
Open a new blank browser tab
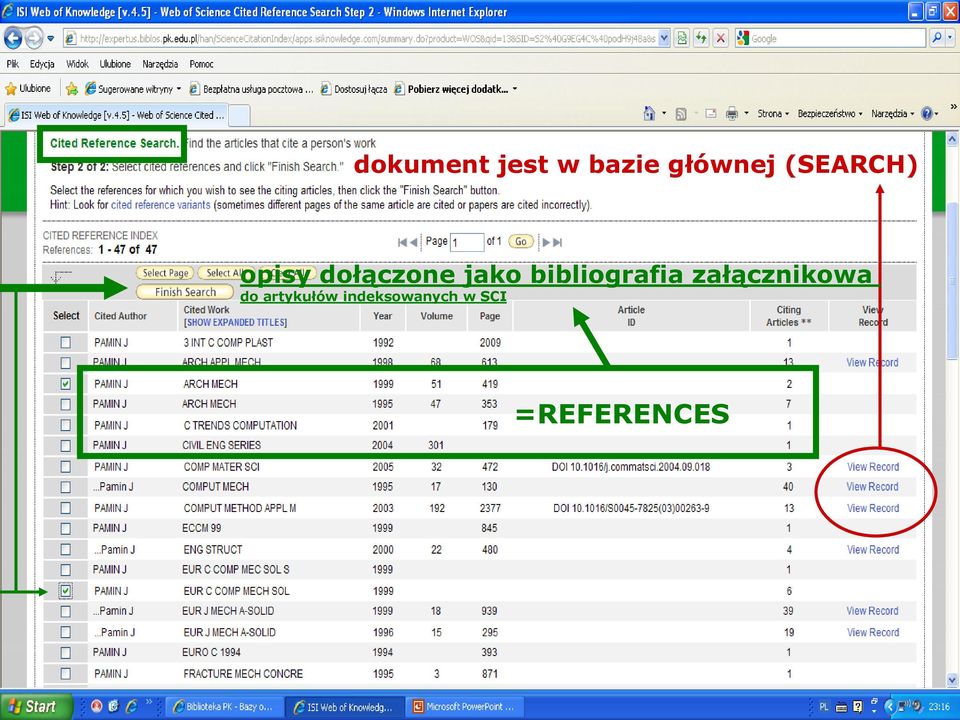tap(239, 115)
